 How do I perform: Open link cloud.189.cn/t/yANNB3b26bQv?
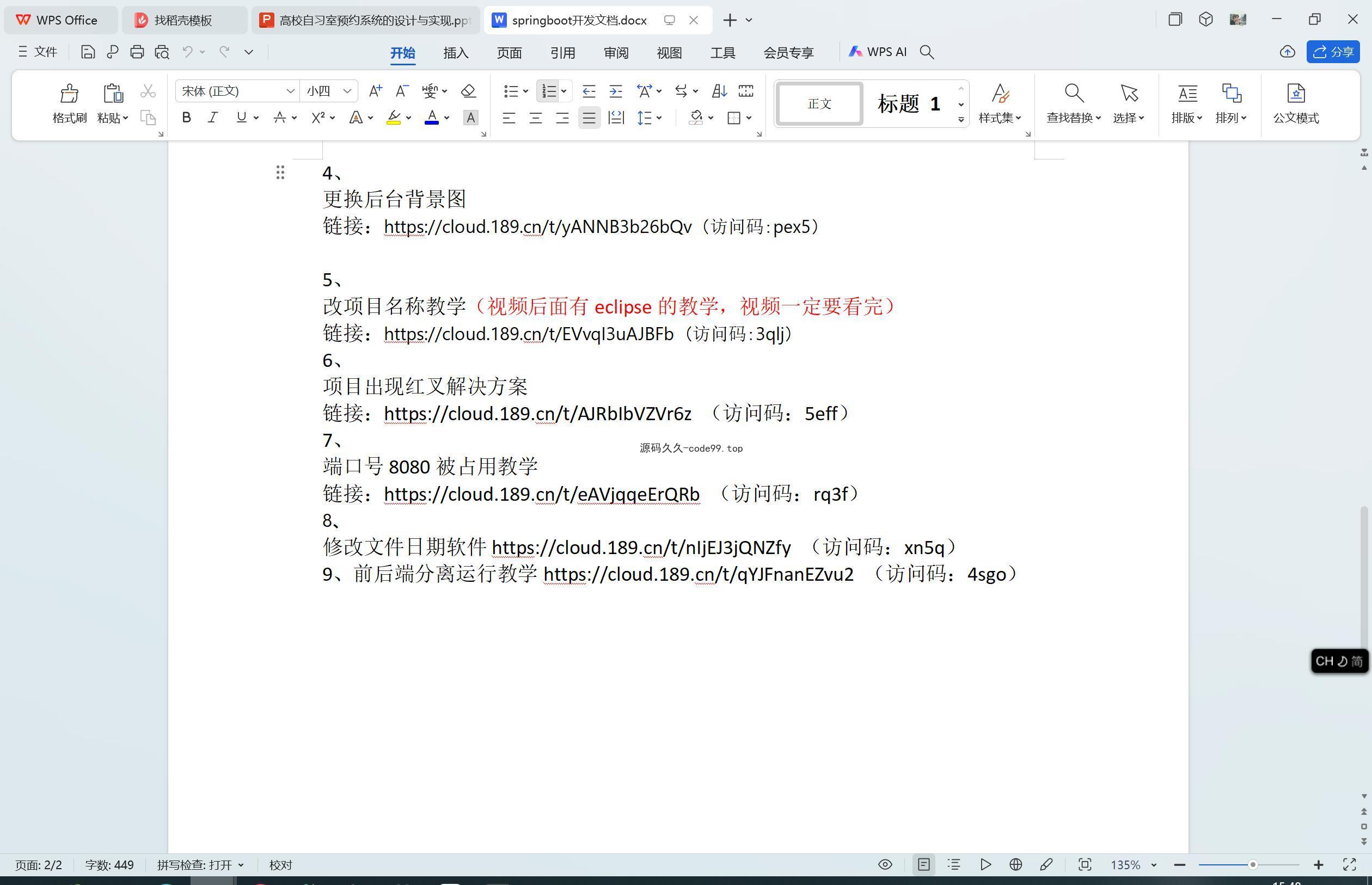(537, 227)
